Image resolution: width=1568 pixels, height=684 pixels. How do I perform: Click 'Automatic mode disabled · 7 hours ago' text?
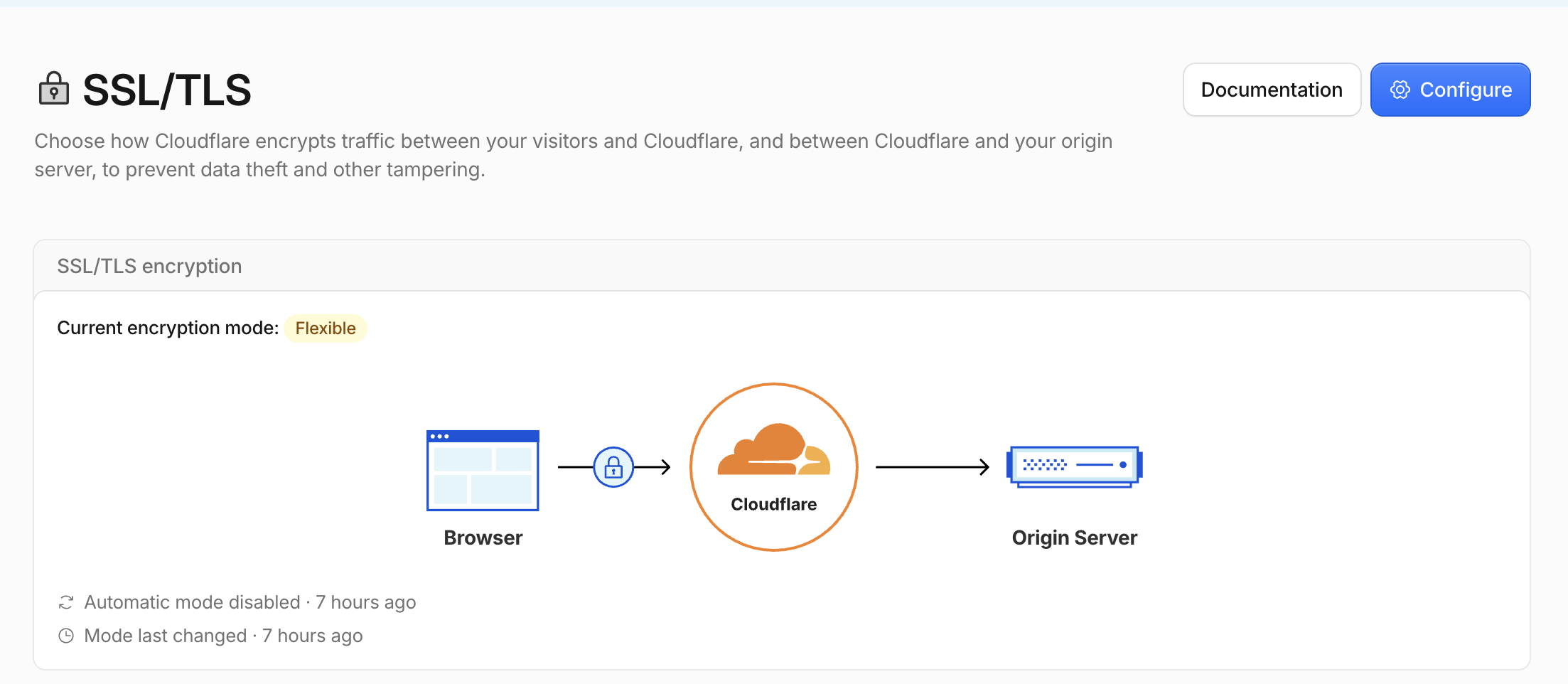[250, 602]
